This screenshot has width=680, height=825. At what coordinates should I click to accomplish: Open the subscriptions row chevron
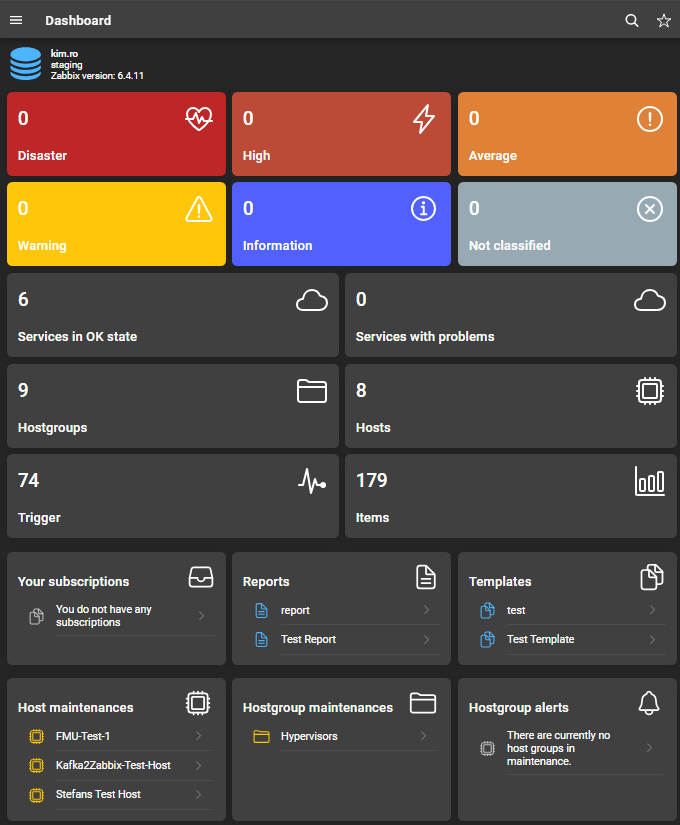[201, 616]
